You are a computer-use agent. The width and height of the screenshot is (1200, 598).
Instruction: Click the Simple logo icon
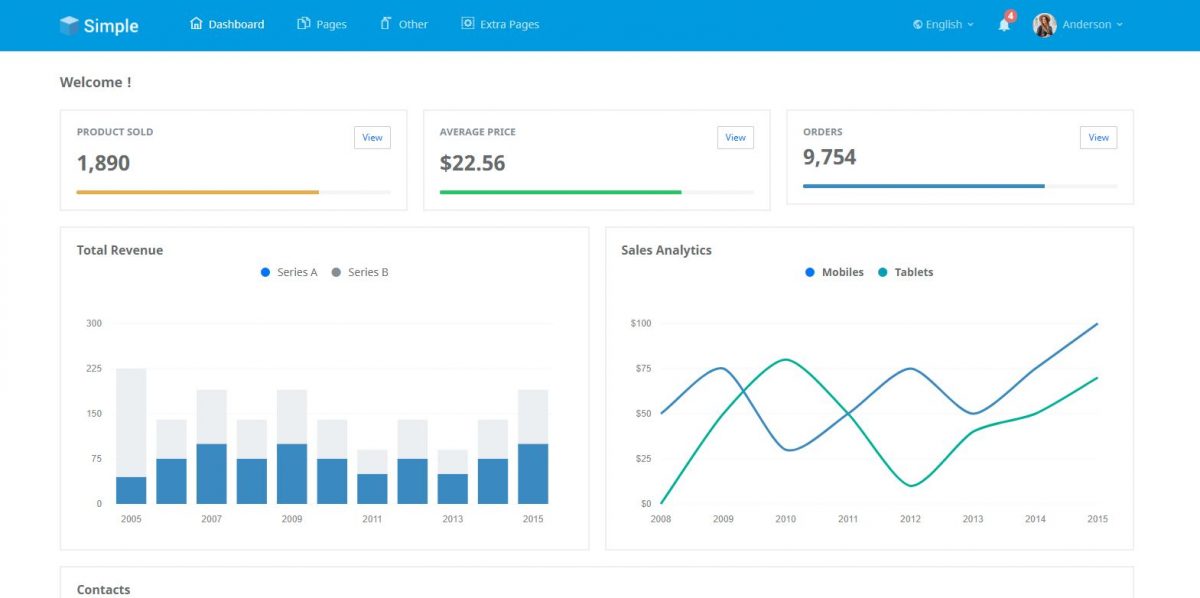point(70,24)
